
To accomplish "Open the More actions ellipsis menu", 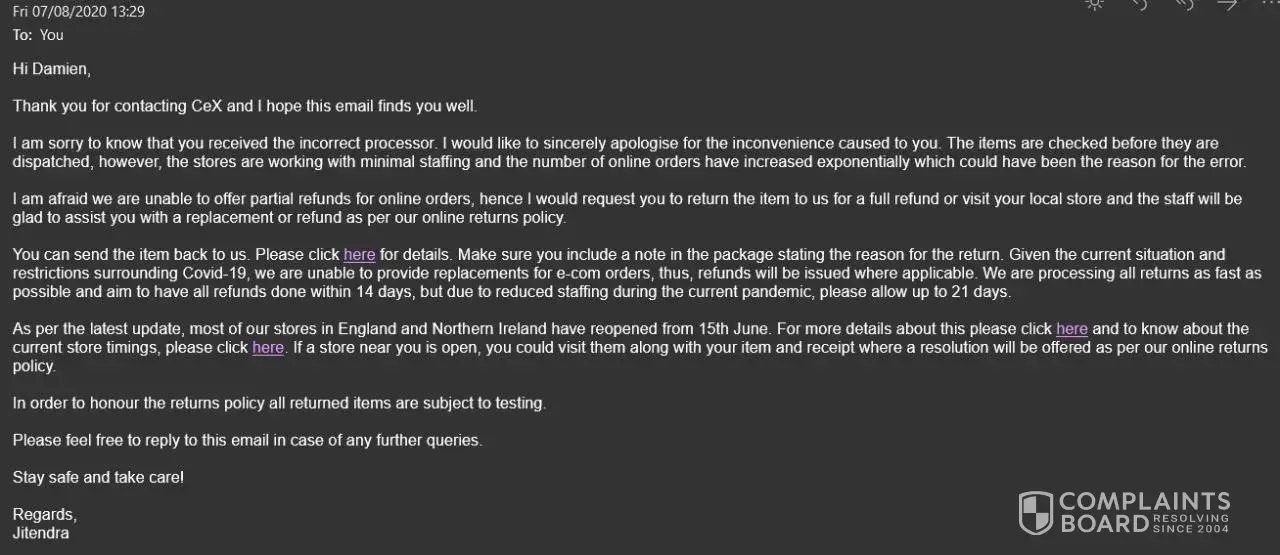I will pos(1270,4).
